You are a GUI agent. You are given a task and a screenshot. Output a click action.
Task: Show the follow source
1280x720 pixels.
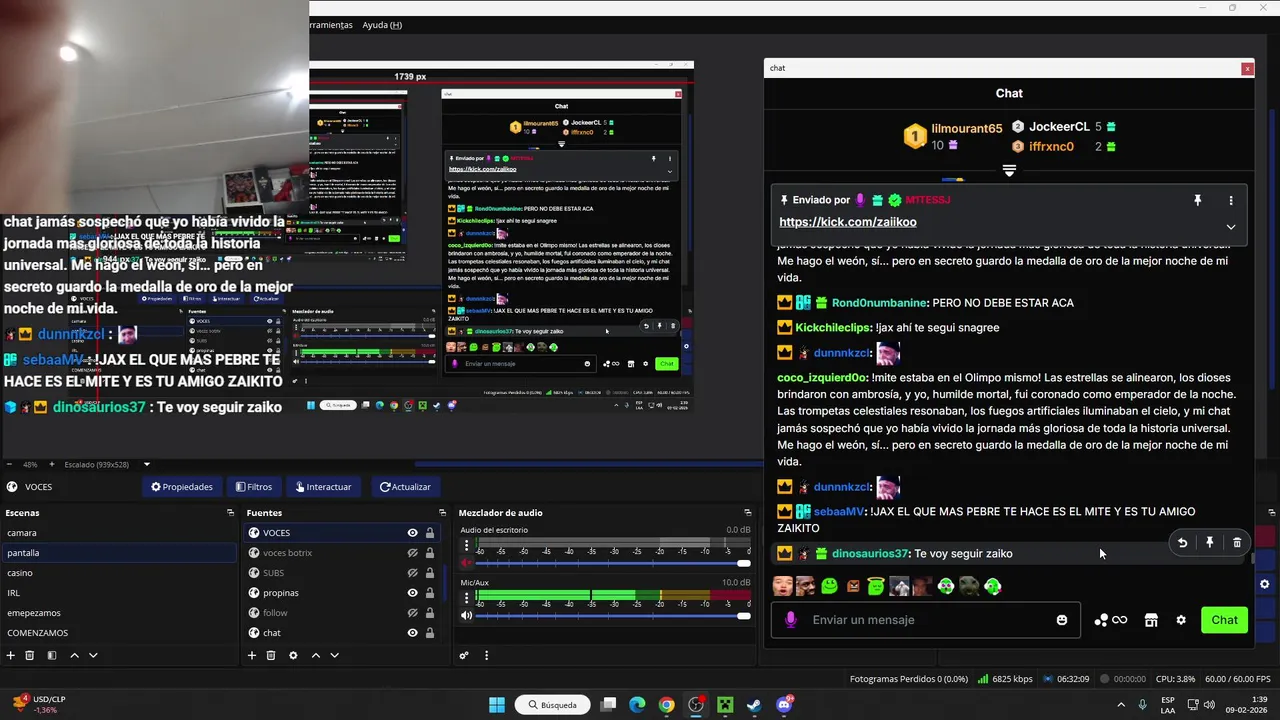412,613
